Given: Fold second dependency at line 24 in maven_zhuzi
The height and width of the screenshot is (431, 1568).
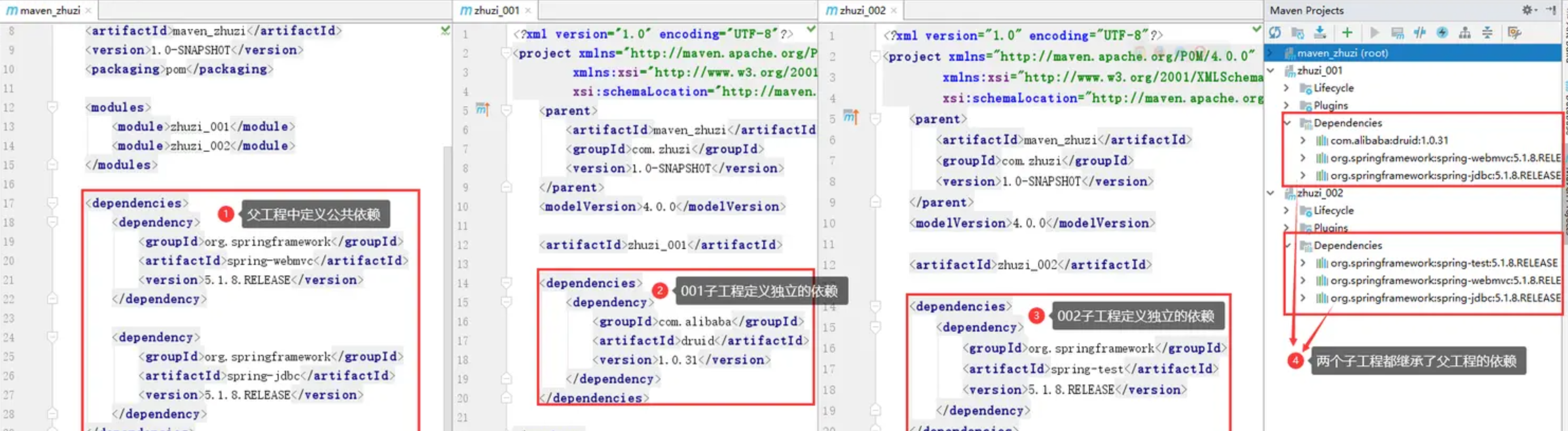Looking at the screenshot, I should [x=52, y=337].
